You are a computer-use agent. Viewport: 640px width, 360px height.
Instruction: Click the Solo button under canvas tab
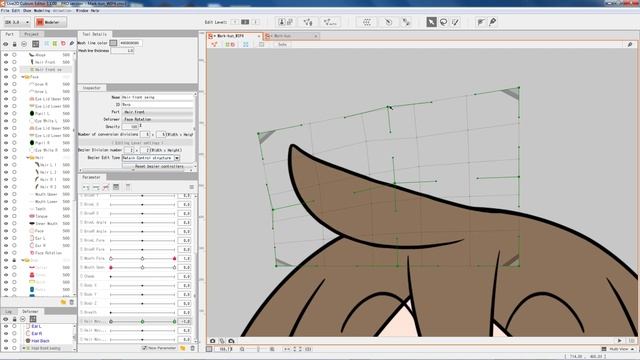coord(282,44)
